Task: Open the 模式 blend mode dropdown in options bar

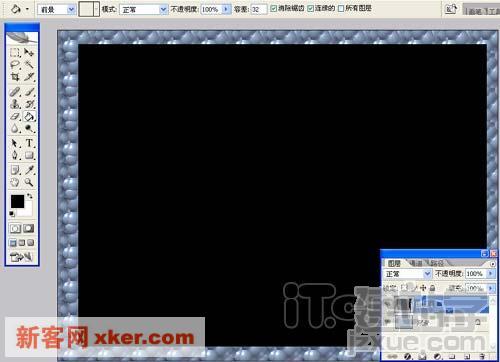Action: click(x=143, y=9)
